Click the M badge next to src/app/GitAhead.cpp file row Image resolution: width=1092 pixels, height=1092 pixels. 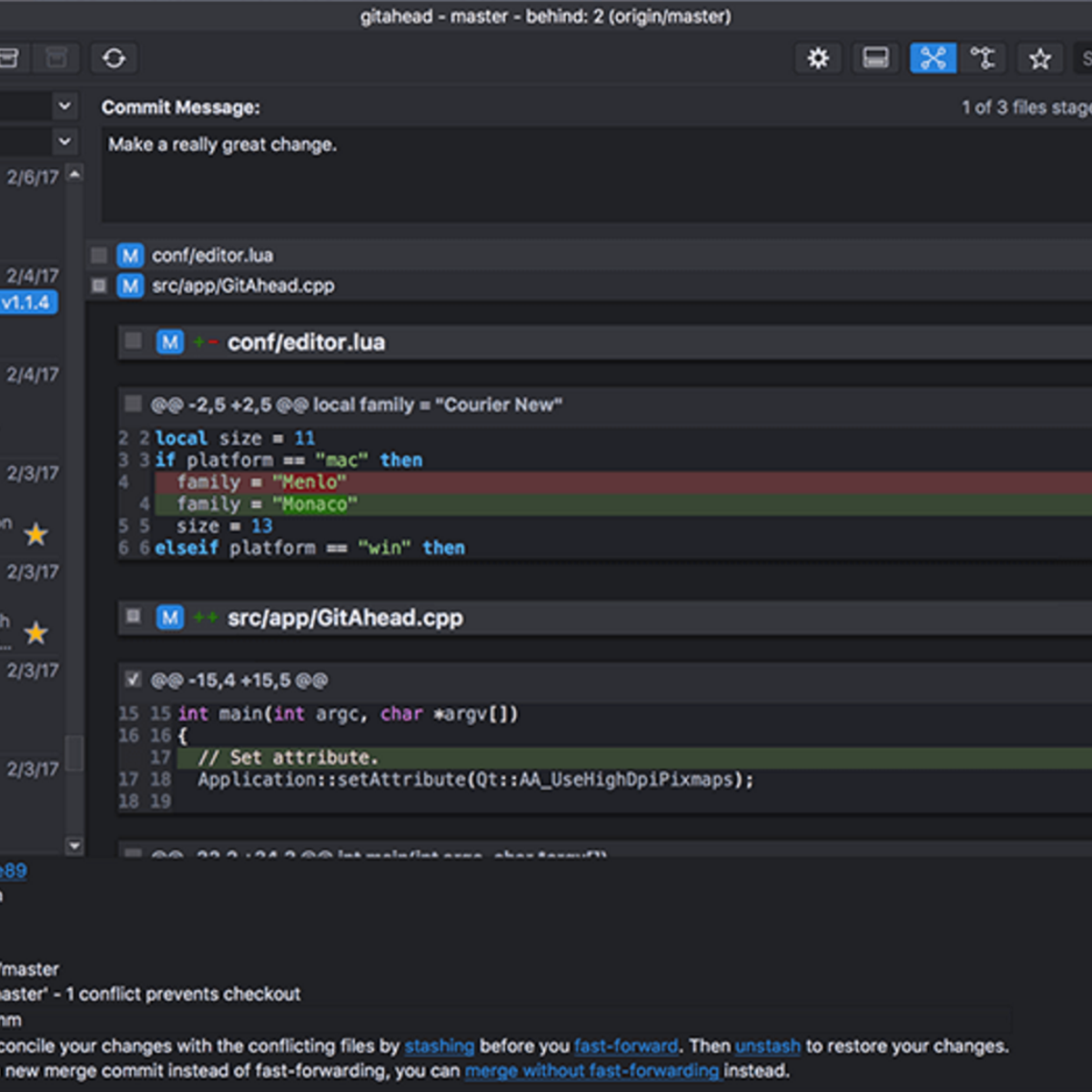pos(130,286)
